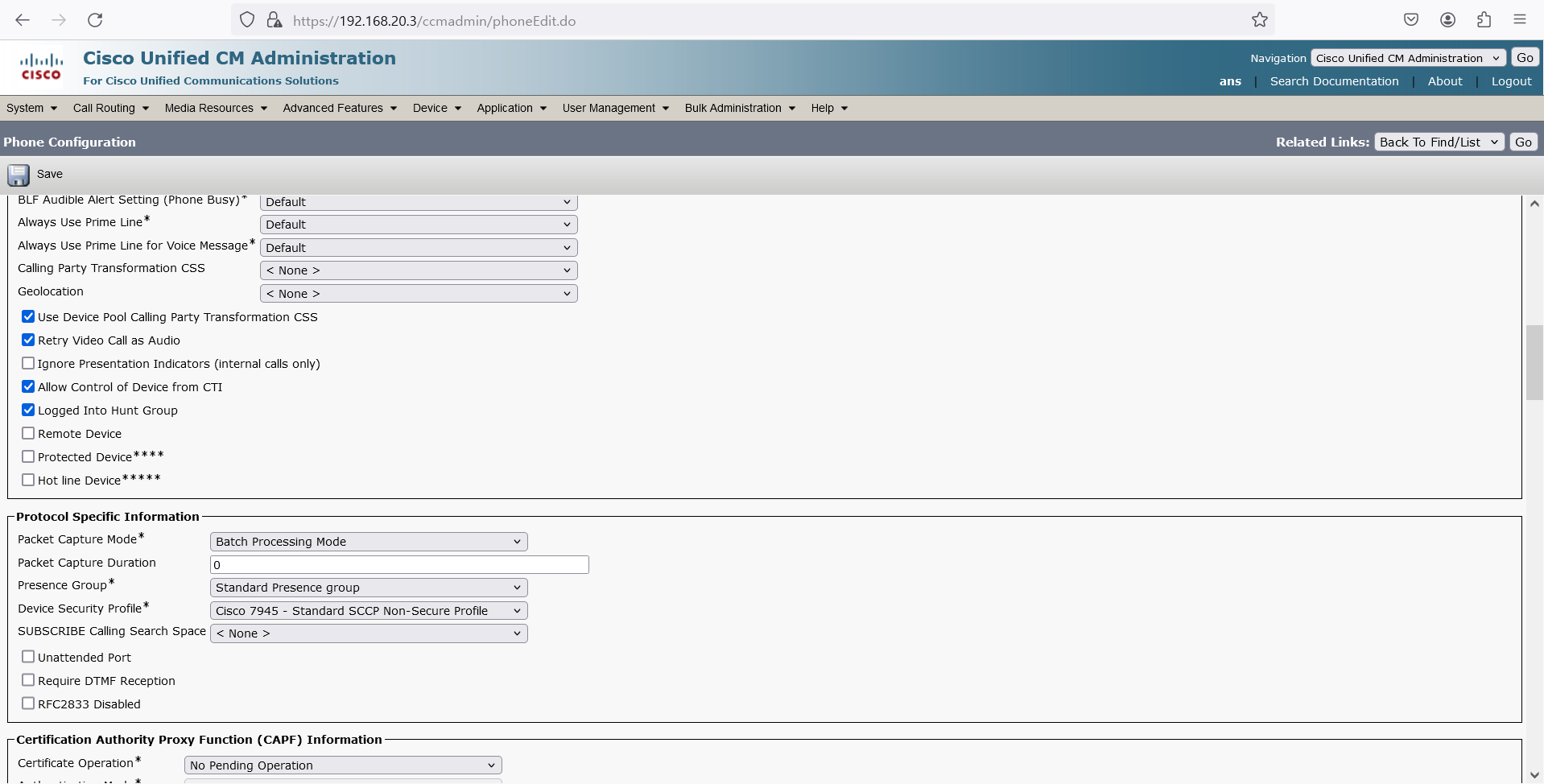Viewport: 1544px width, 784px height.
Task: Open the BLF Audible Alert Setting dropdown
Action: [x=419, y=202]
